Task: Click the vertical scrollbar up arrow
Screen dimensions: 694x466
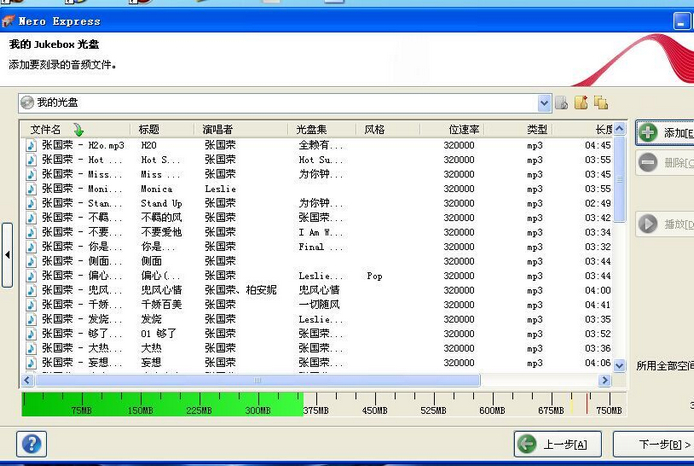Action: pos(619,128)
